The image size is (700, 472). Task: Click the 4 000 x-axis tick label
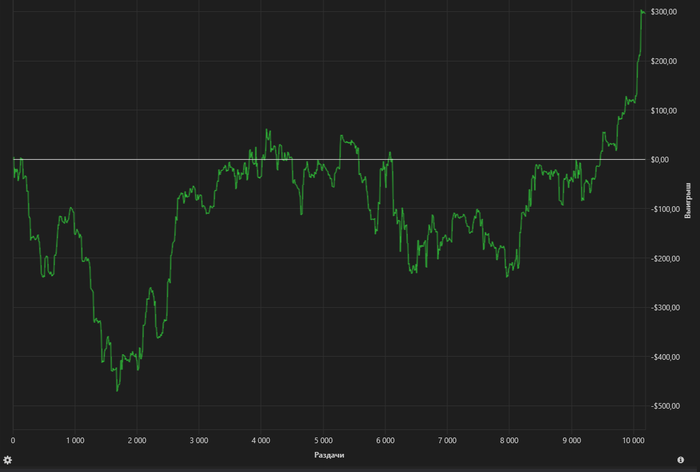click(261, 441)
